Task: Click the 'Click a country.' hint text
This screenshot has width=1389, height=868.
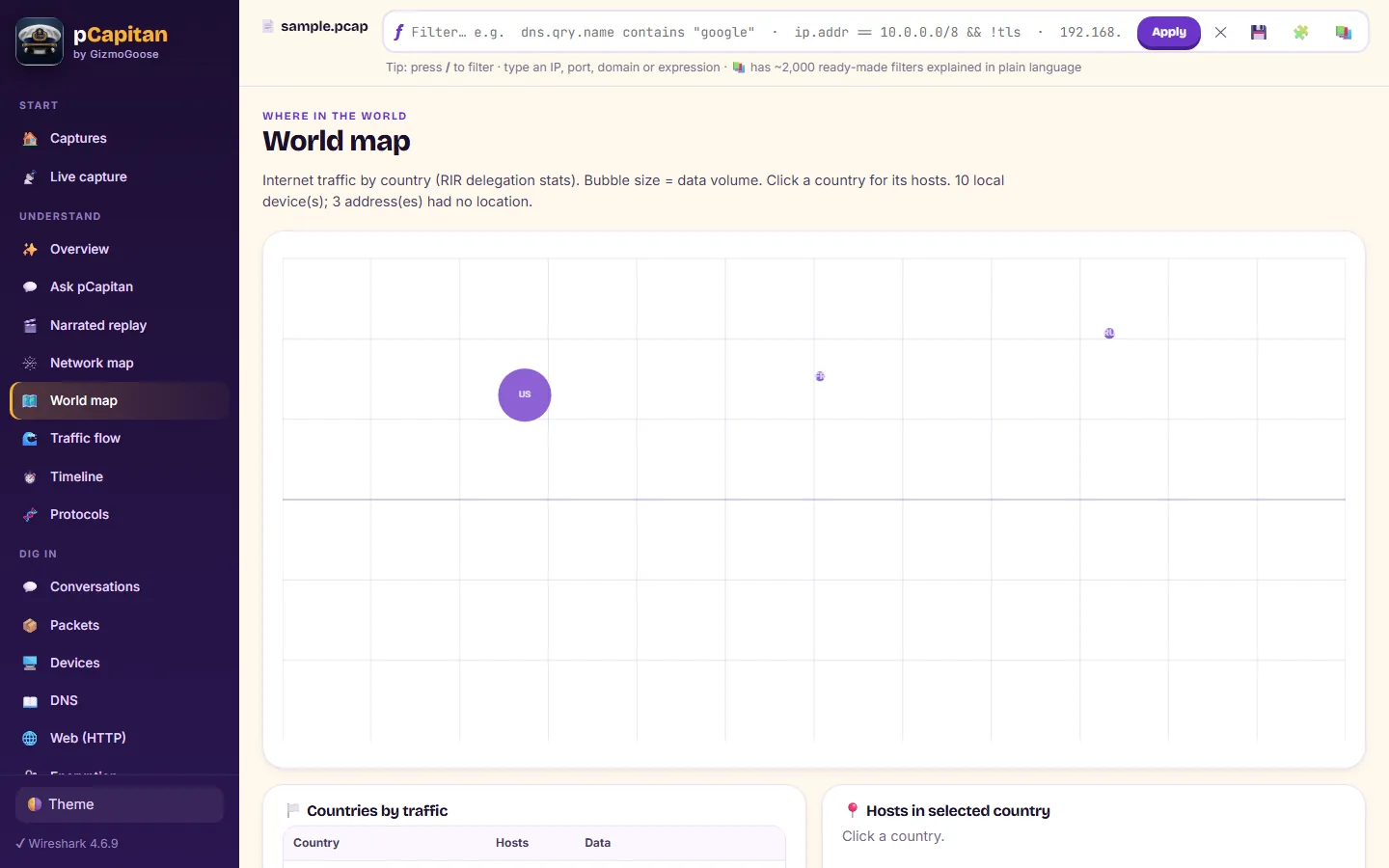Action: [x=893, y=836]
